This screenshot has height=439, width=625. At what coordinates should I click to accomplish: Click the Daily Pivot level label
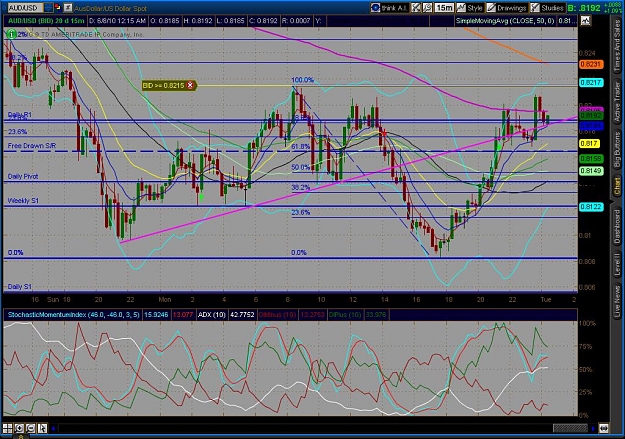[23, 176]
